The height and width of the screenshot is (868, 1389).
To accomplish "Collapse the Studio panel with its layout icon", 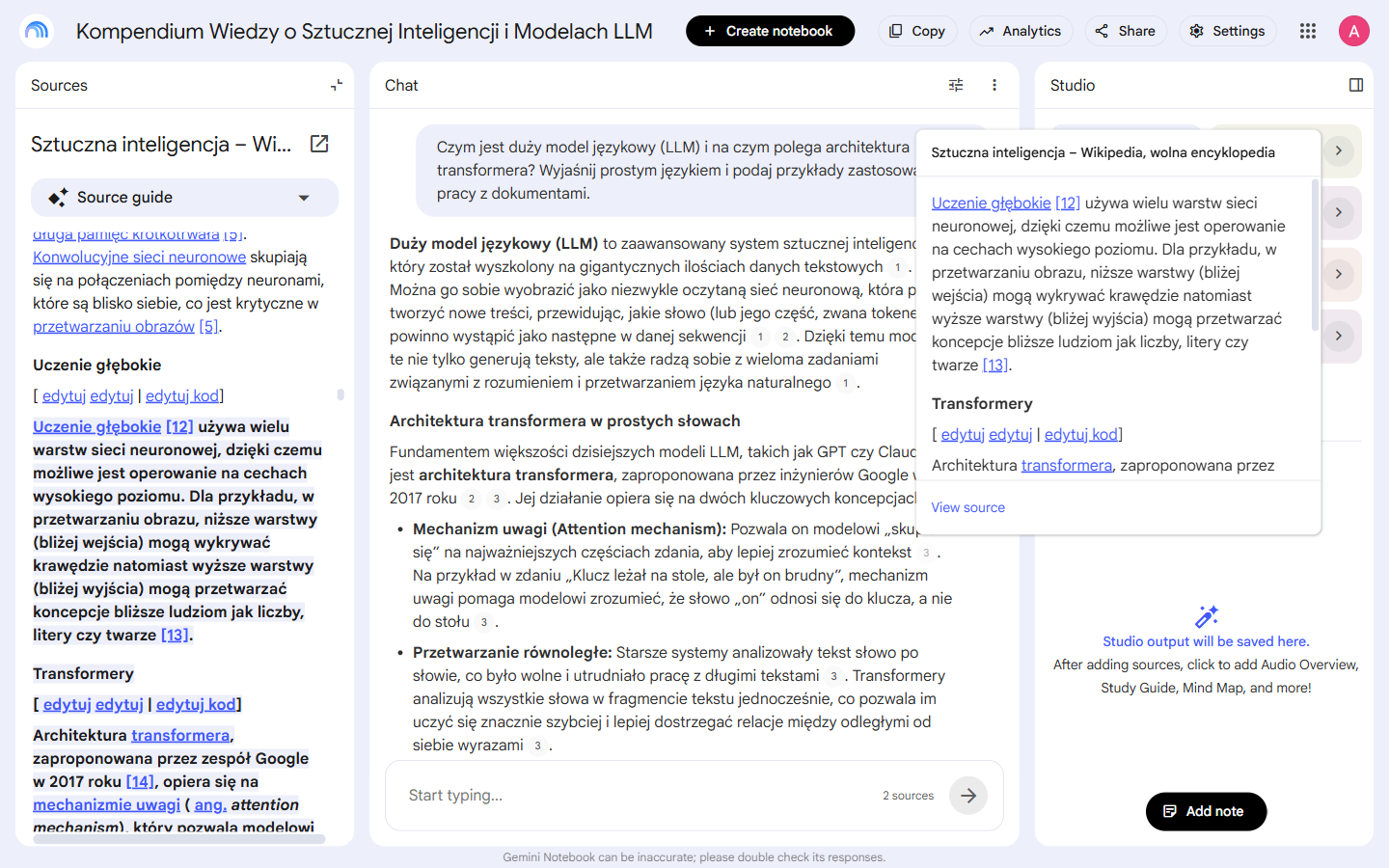I will coord(1356,85).
